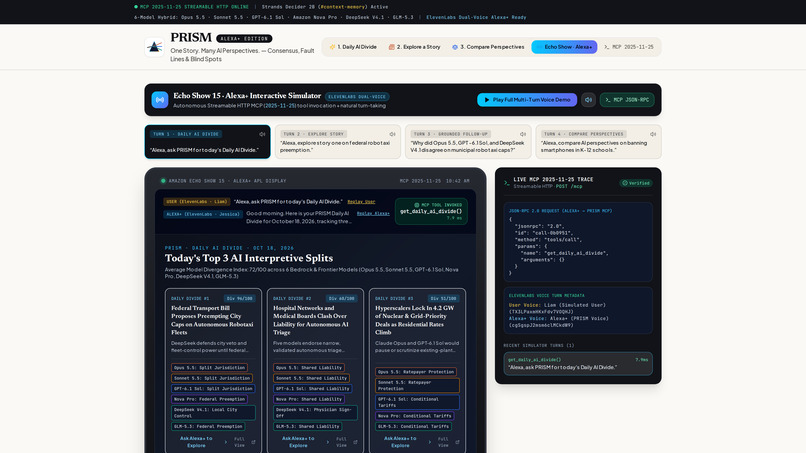Toggle the speaker mute button beside Play Demo

[588, 100]
